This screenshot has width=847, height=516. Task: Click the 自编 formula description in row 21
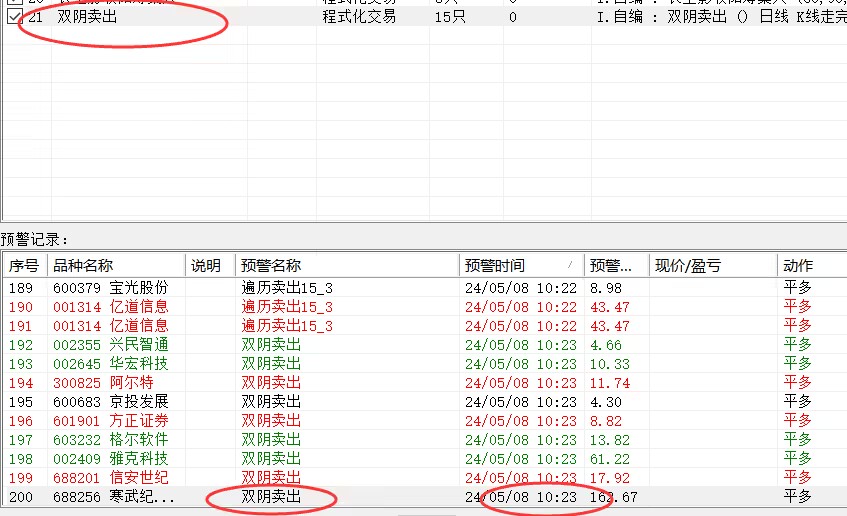[x=722, y=17]
